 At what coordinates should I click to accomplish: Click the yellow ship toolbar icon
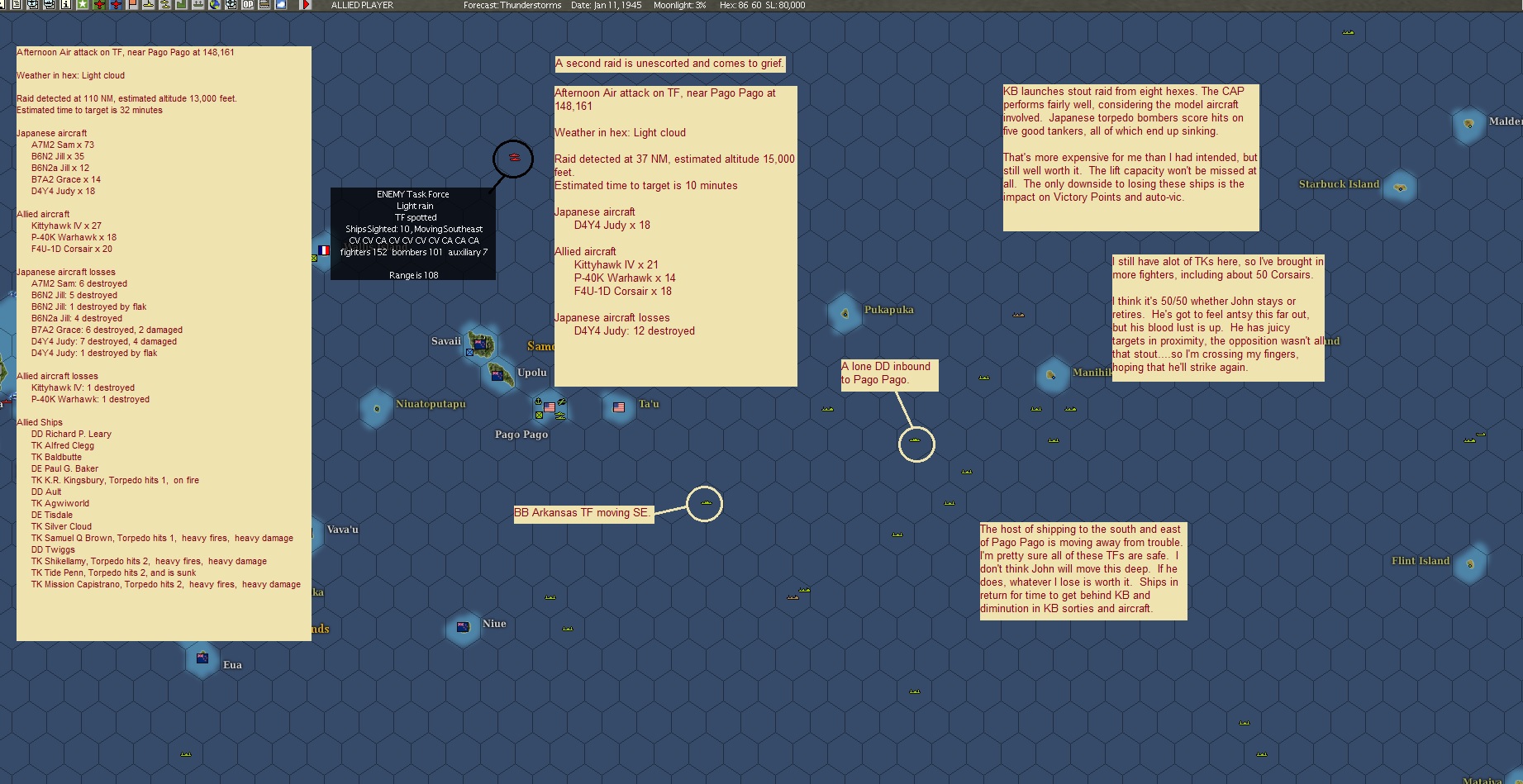(x=149, y=5)
